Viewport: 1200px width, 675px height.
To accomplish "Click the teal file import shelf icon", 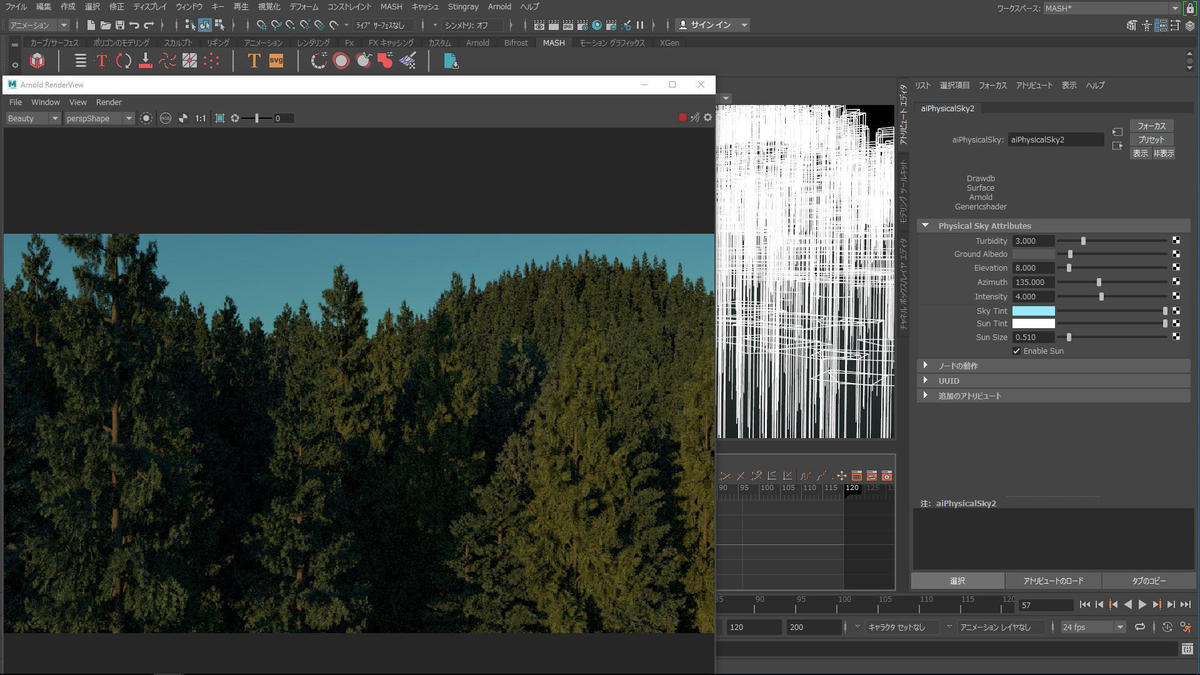I will (x=451, y=61).
